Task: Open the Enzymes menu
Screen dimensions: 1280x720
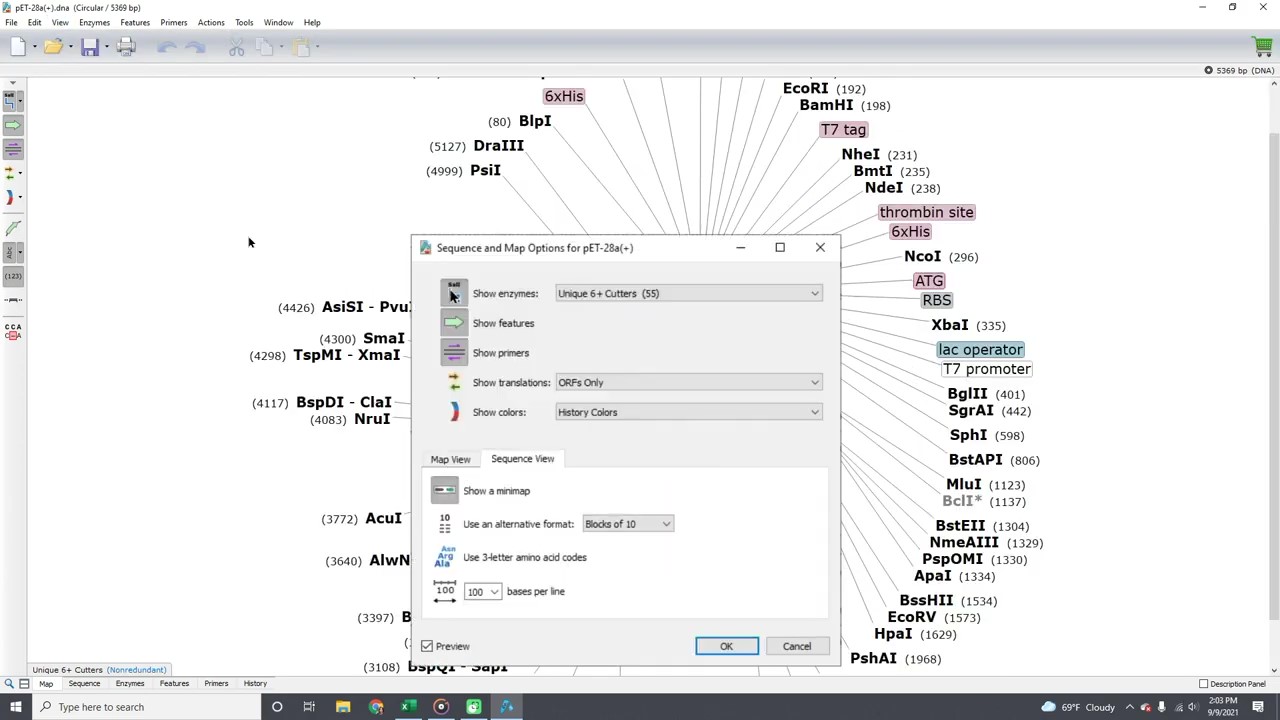Action: [x=94, y=22]
